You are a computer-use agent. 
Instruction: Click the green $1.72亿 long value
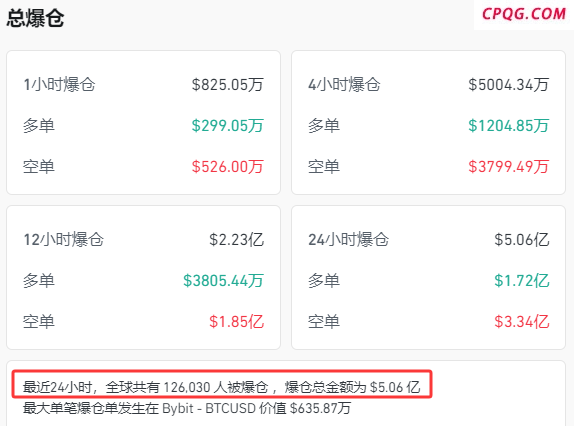click(522, 281)
